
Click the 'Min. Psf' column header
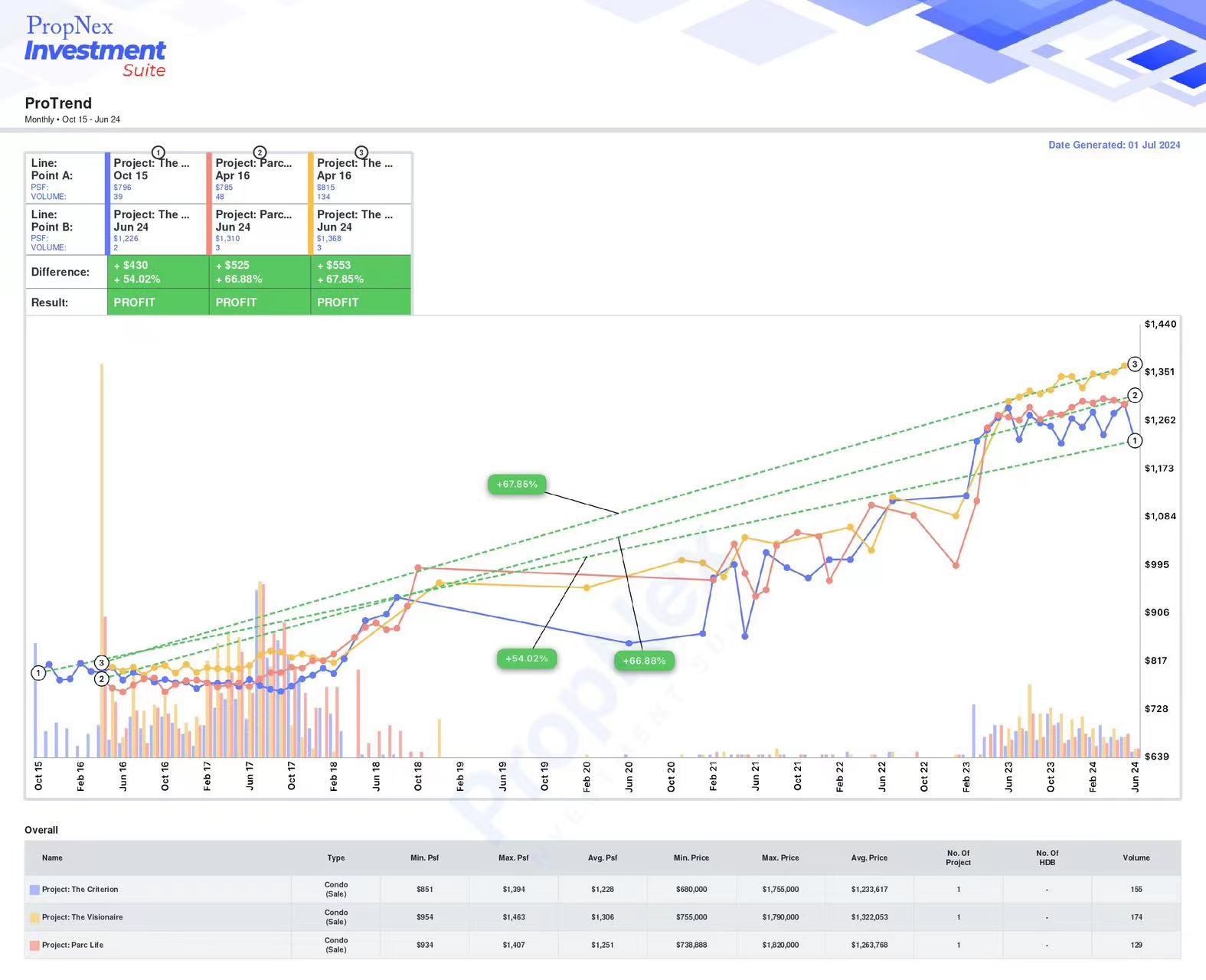(425, 857)
